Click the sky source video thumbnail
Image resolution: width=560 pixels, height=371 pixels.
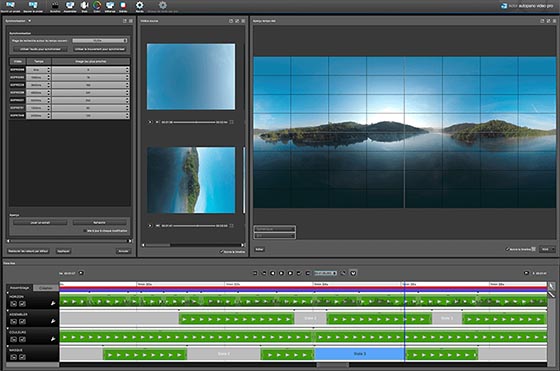pyautogui.click(x=191, y=77)
